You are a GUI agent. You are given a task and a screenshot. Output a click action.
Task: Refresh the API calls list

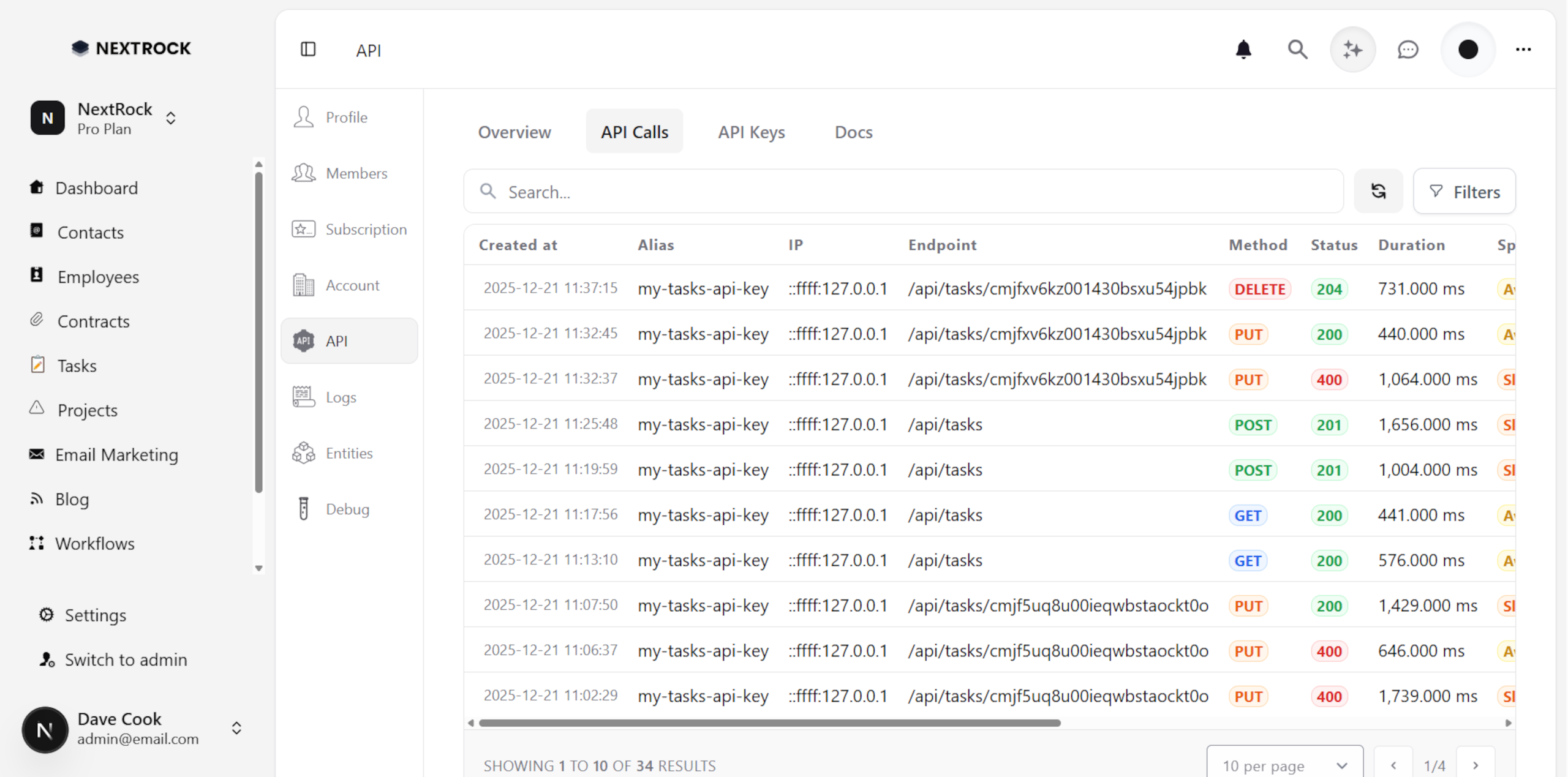click(1379, 191)
